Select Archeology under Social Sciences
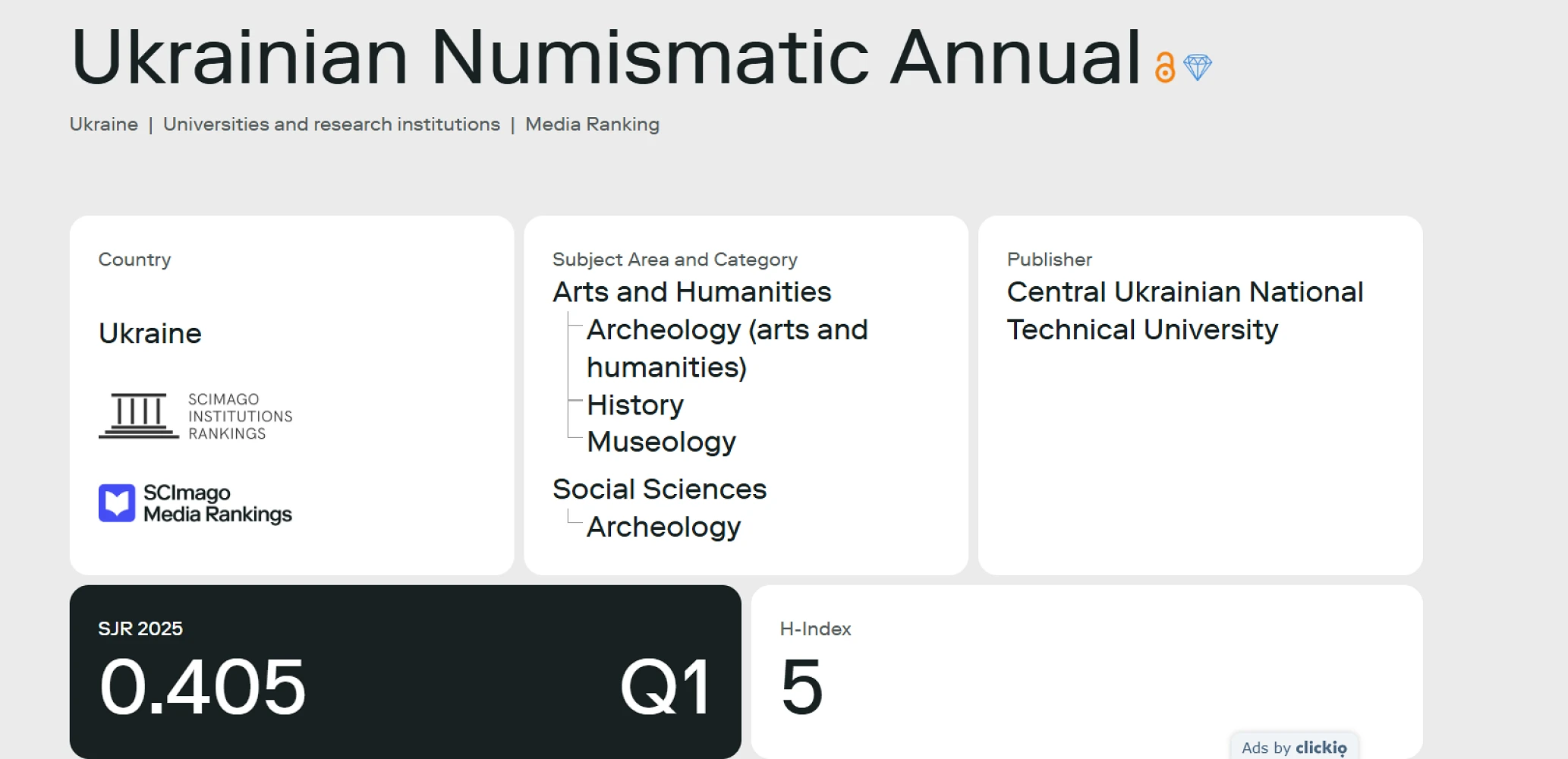 pos(663,527)
